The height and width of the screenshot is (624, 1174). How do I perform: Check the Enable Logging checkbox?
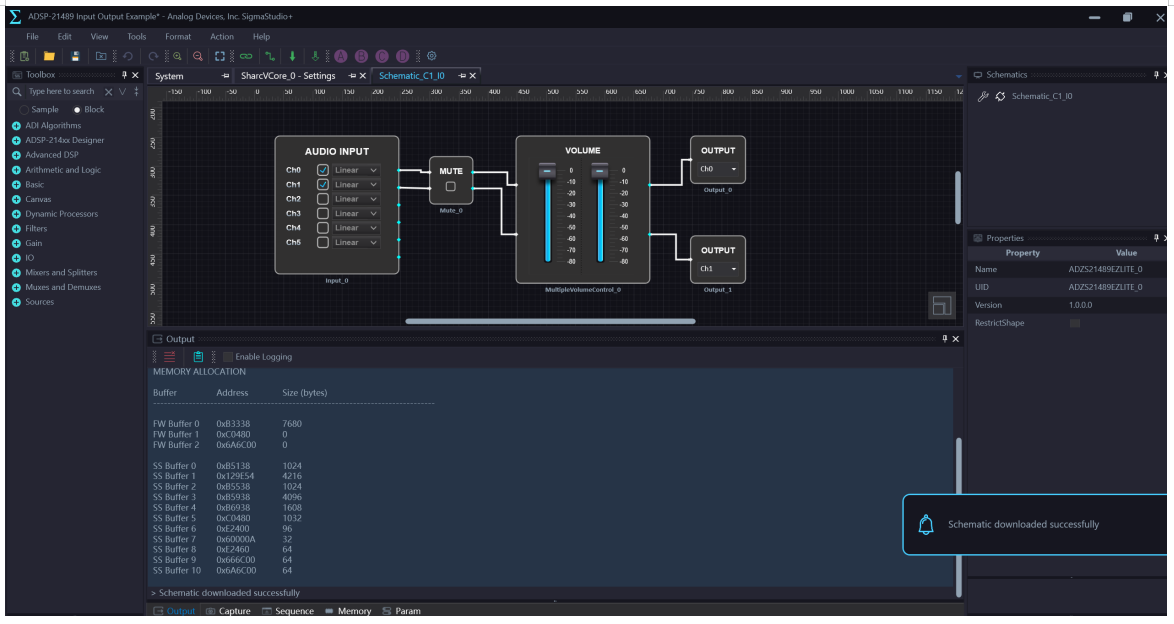[x=228, y=357]
